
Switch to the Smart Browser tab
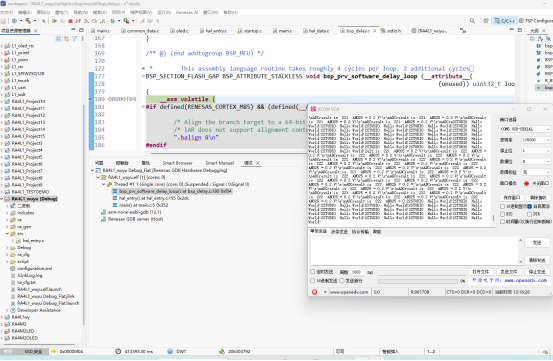click(177, 163)
